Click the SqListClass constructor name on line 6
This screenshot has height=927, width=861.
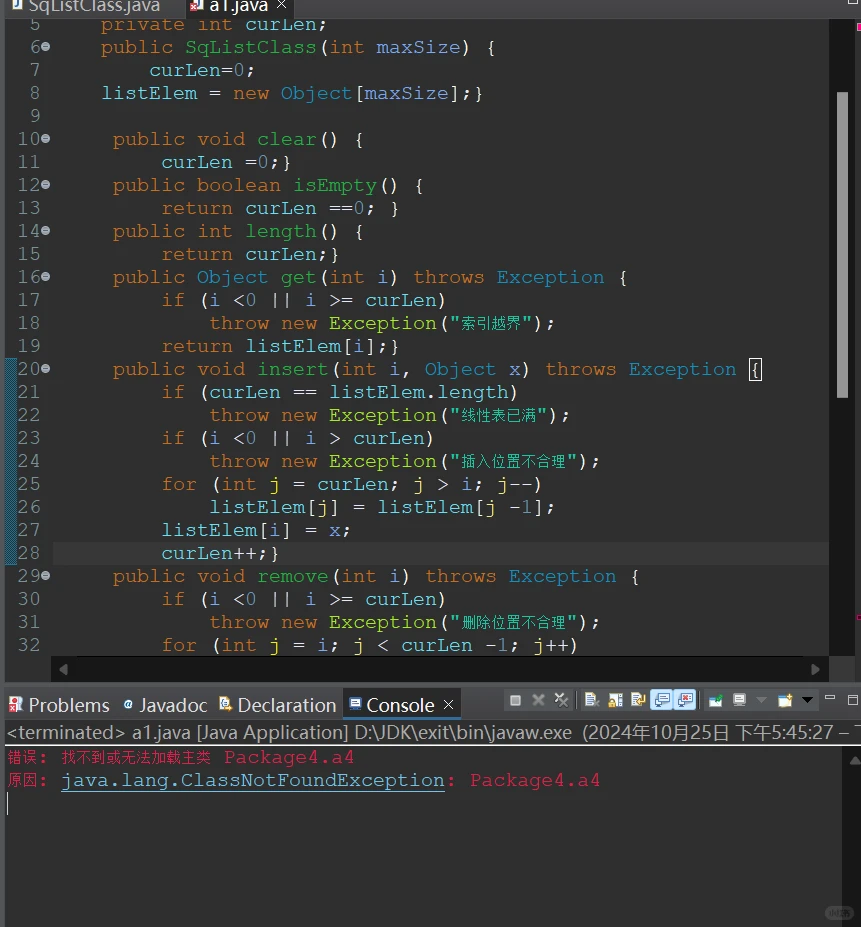[x=251, y=47]
